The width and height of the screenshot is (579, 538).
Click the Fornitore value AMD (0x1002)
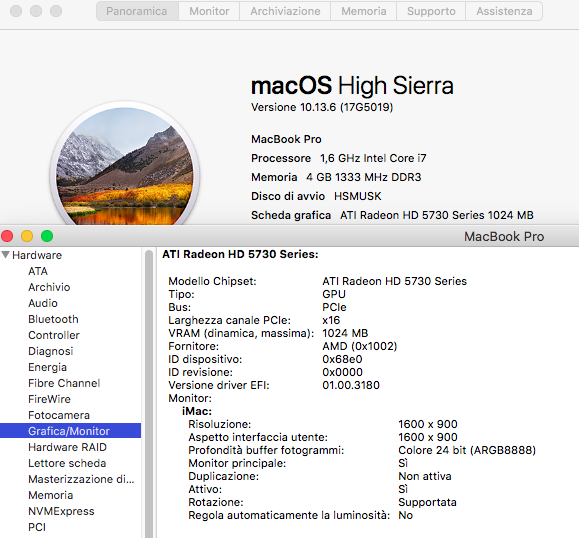pos(360,346)
